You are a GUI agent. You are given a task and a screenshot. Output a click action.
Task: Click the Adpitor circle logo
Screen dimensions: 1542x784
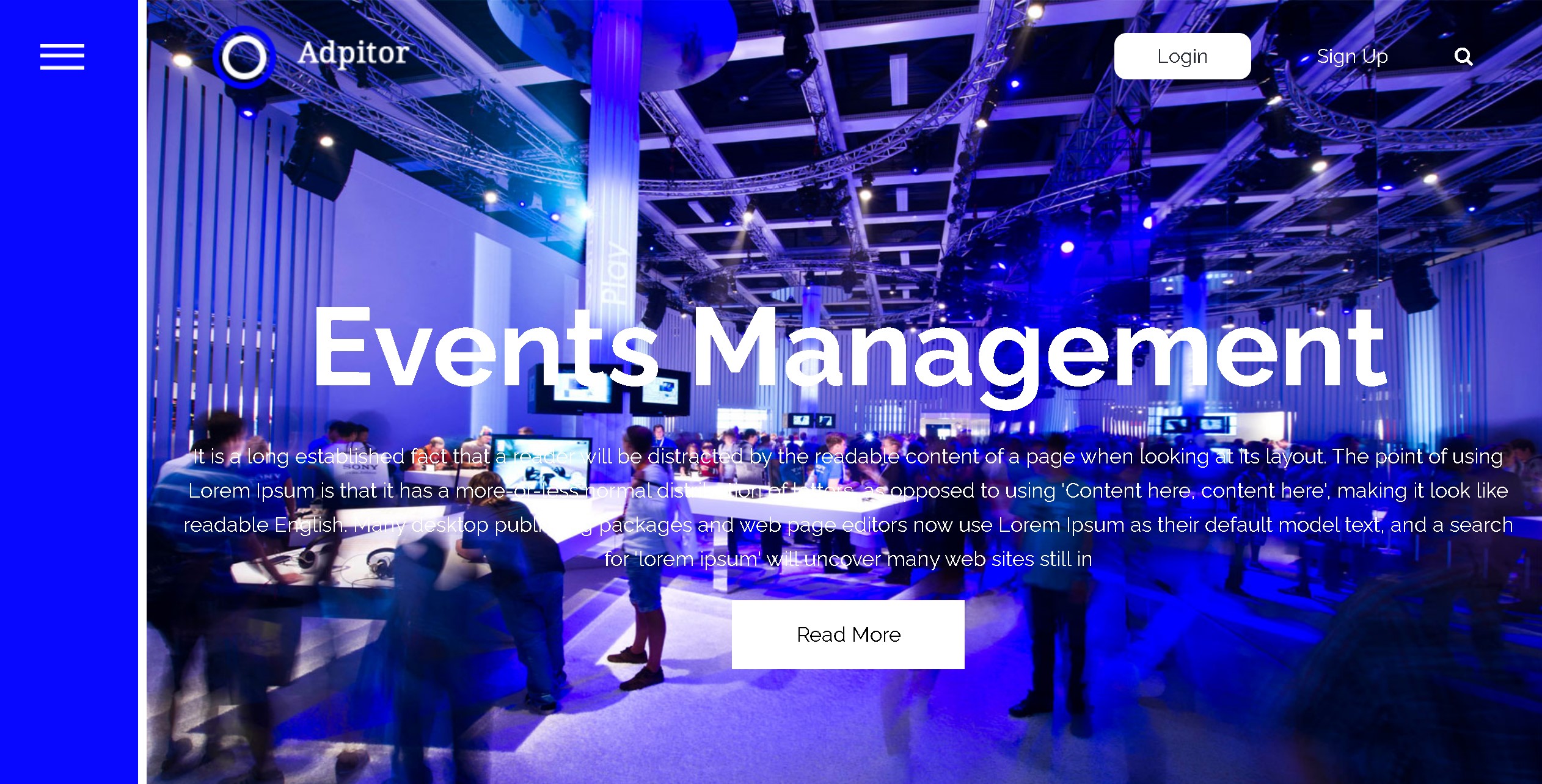244,58
